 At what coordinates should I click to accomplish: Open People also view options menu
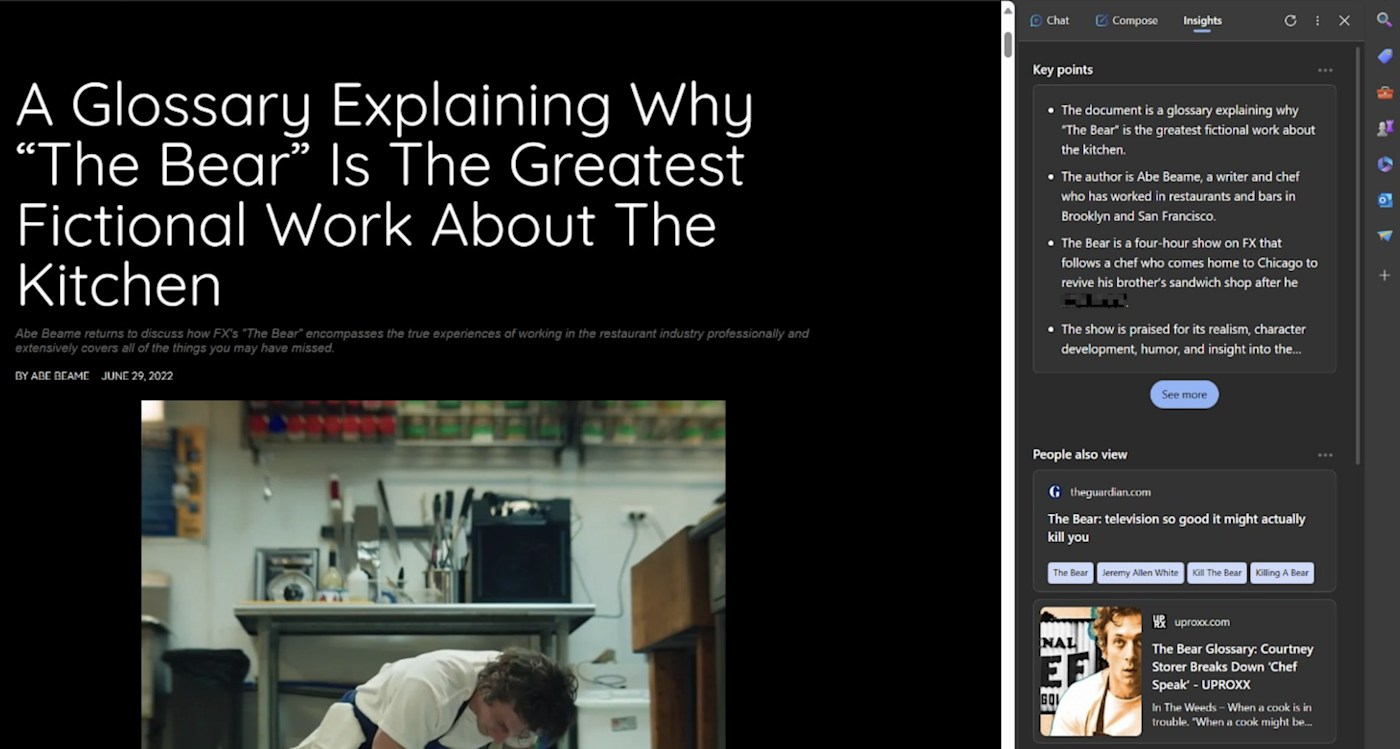[x=1325, y=455]
